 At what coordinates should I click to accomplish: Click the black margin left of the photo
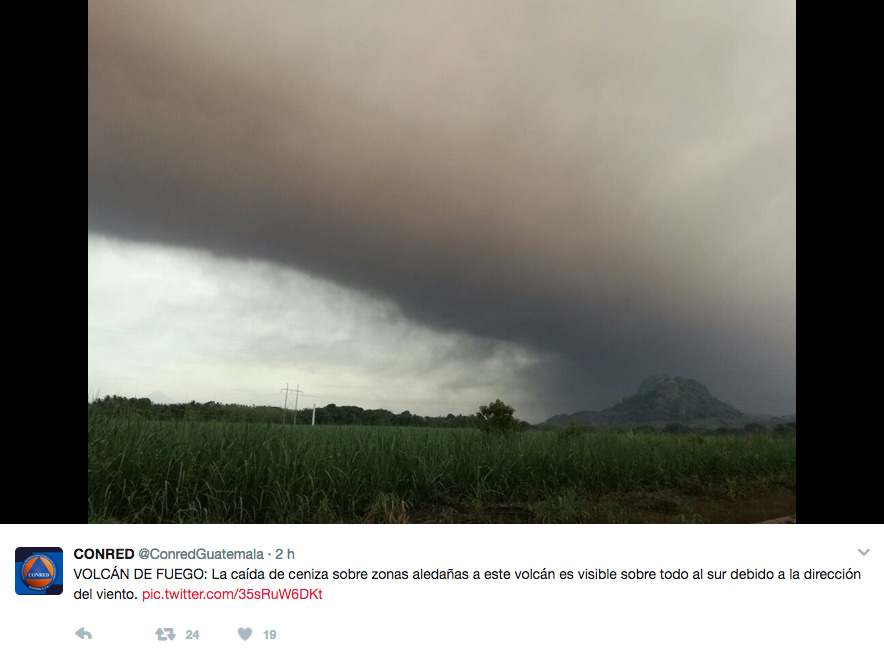pos(44,262)
